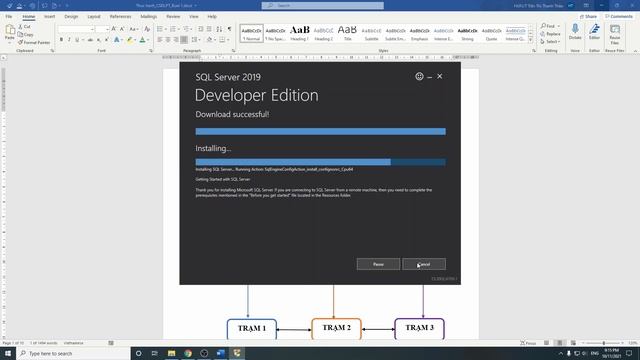Click the Windows Start button
Screen dimensions: 640x360
pos(8,353)
